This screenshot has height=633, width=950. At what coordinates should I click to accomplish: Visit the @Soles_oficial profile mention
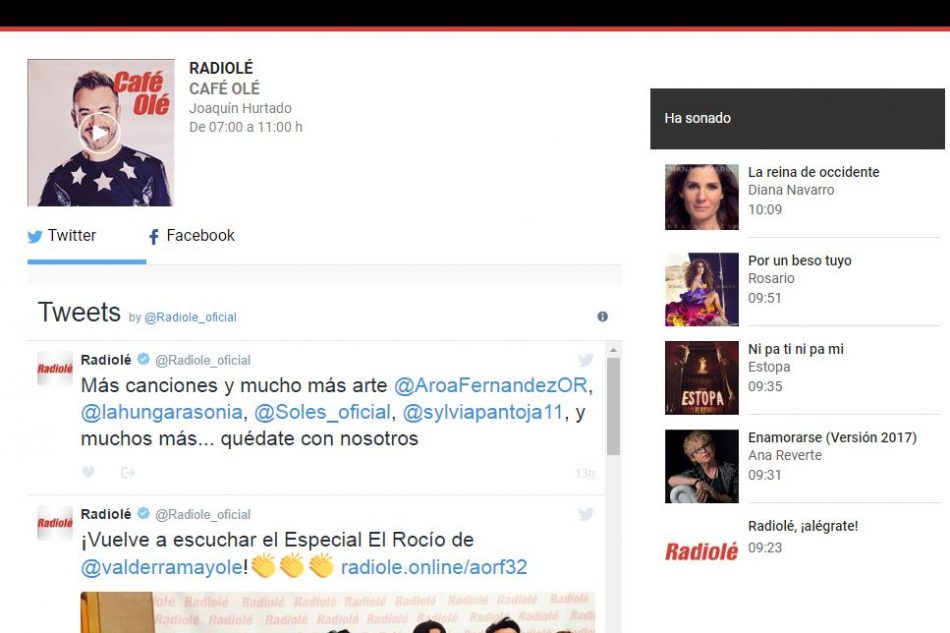click(322, 412)
